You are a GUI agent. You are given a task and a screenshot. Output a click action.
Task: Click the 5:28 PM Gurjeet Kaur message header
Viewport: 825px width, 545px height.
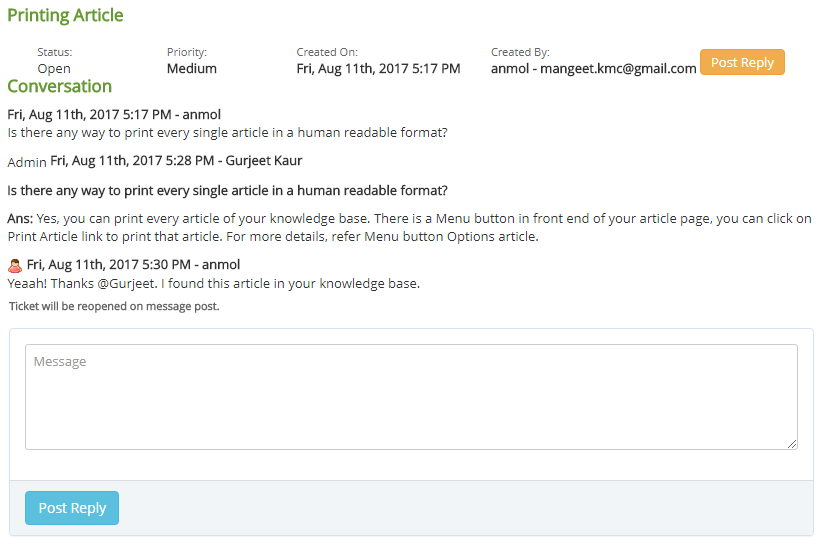(176, 160)
